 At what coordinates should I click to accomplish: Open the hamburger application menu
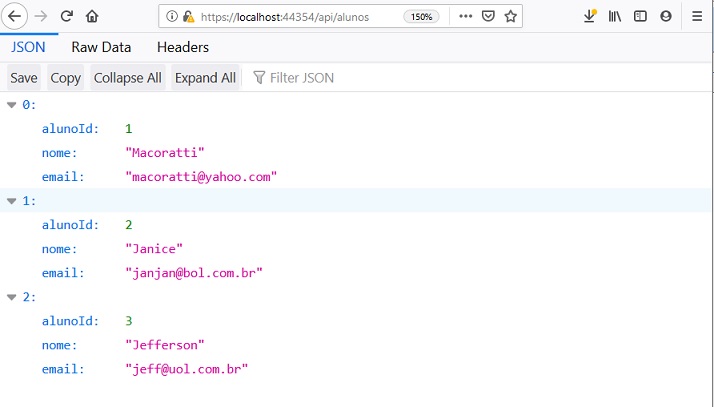click(x=697, y=16)
